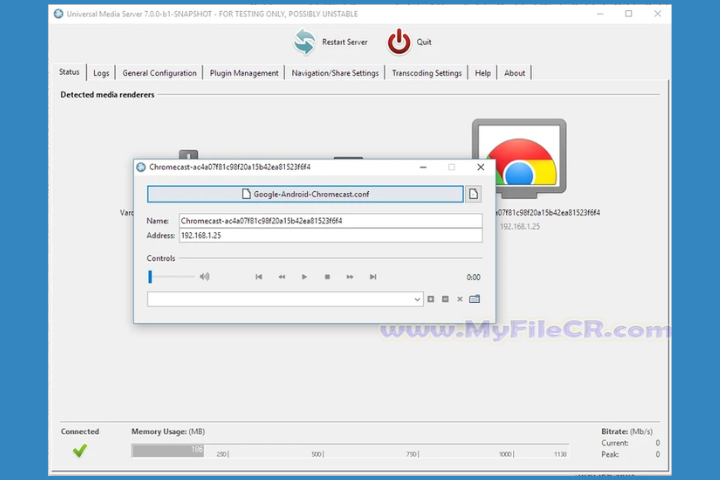Click the Universal Media Server title bar icon
Image resolution: width=720 pixels, height=480 pixels.
58,14
